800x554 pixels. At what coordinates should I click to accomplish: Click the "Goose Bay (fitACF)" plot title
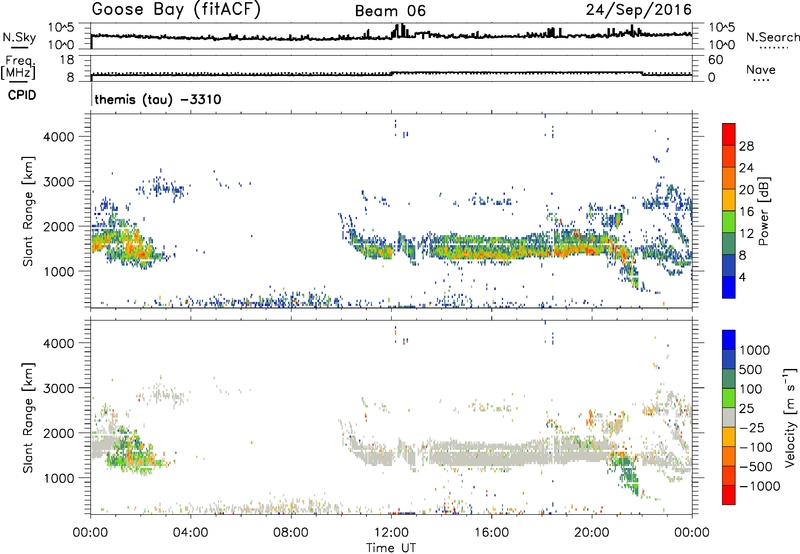tap(176, 10)
